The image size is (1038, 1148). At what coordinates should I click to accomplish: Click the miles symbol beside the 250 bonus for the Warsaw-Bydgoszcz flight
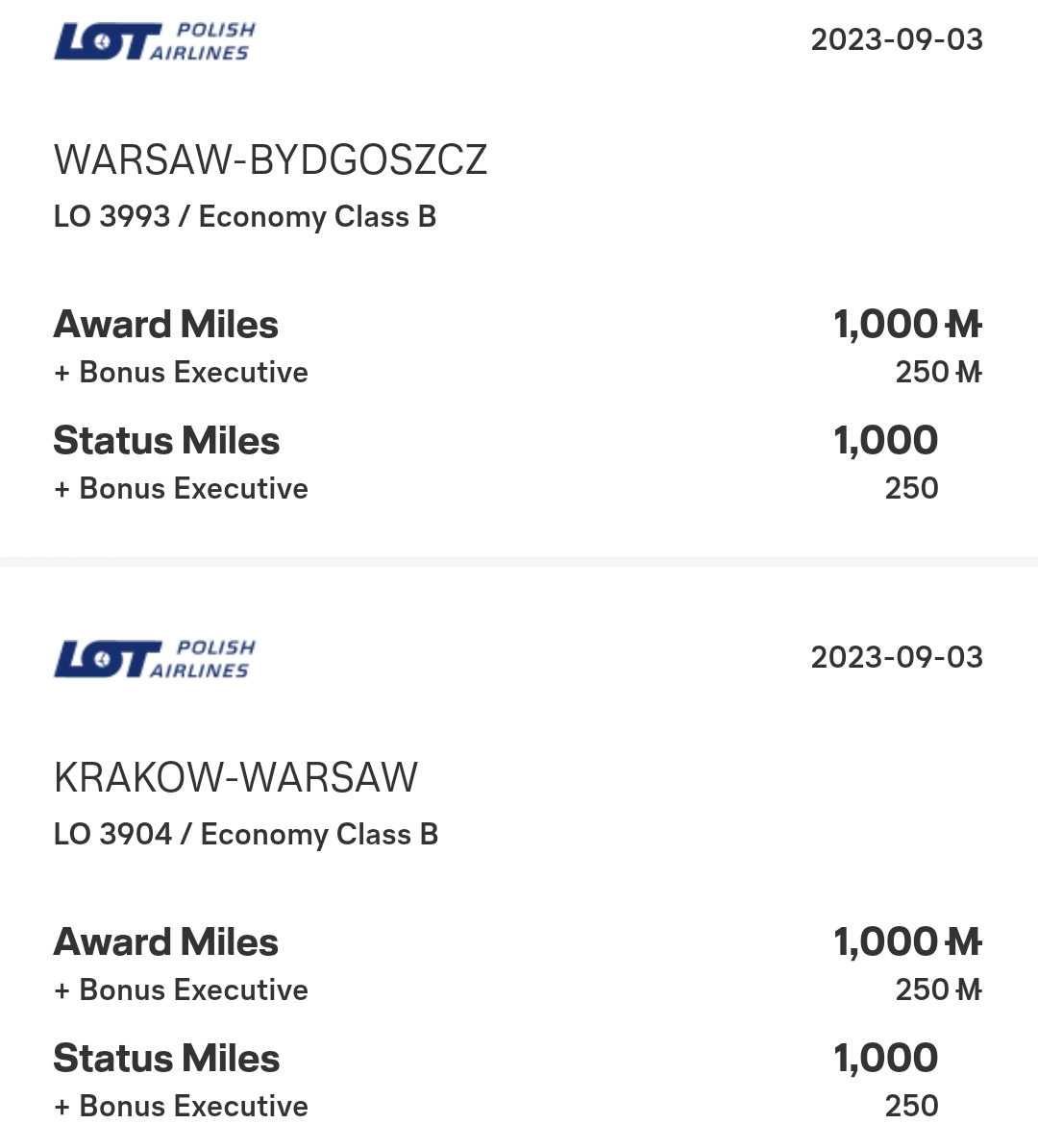click(969, 372)
